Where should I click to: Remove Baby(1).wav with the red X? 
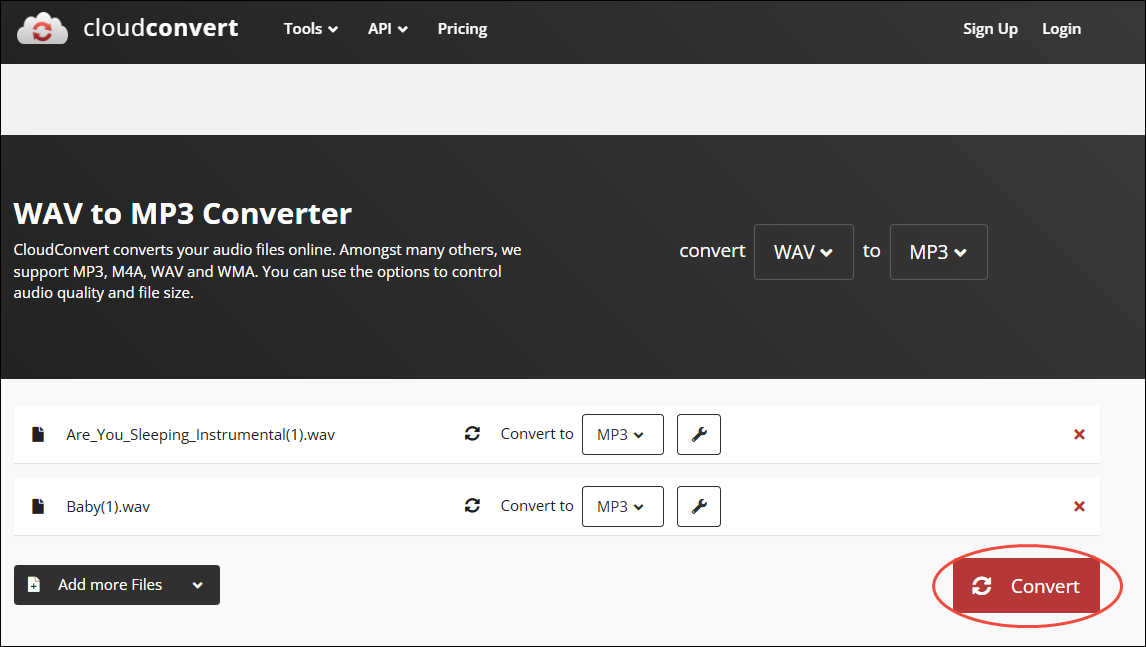[x=1079, y=506]
